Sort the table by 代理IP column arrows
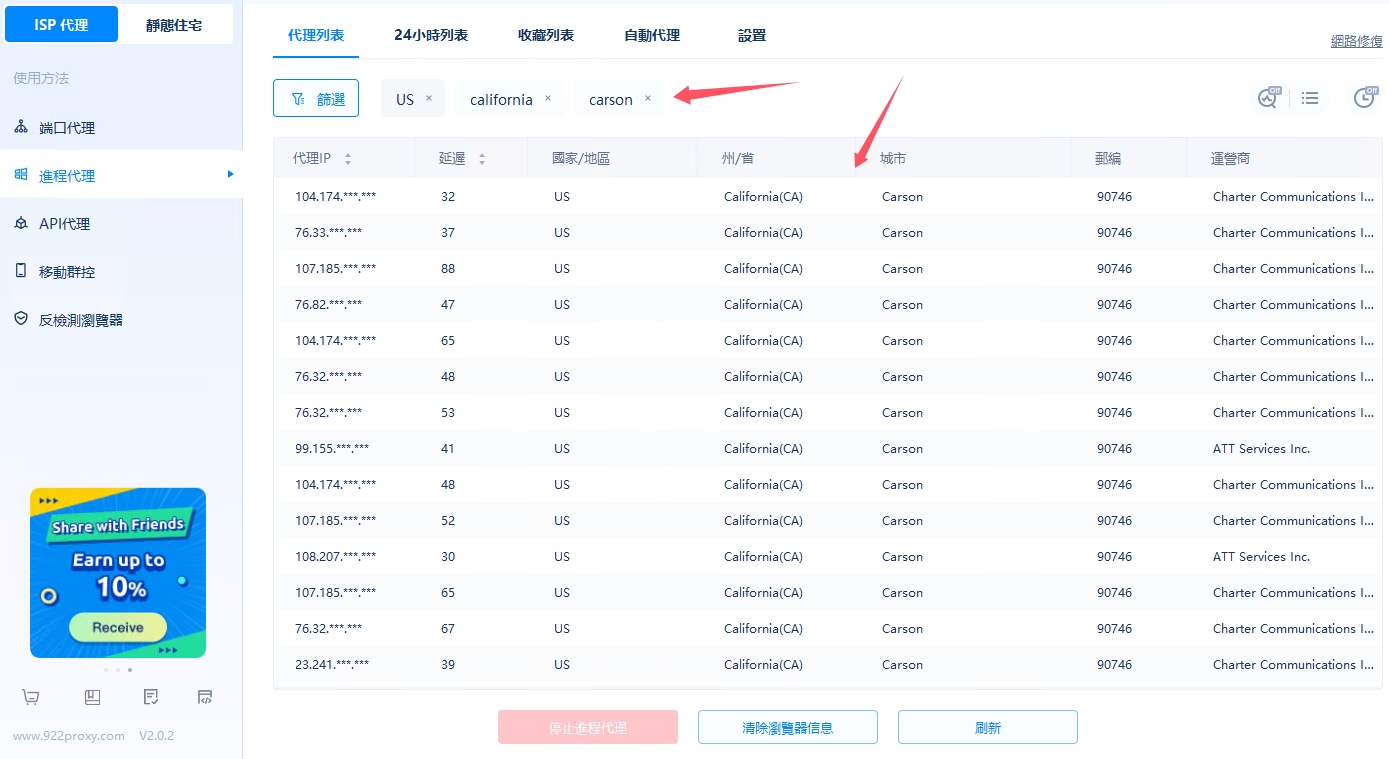The width and height of the screenshot is (1389, 759). [x=348, y=159]
